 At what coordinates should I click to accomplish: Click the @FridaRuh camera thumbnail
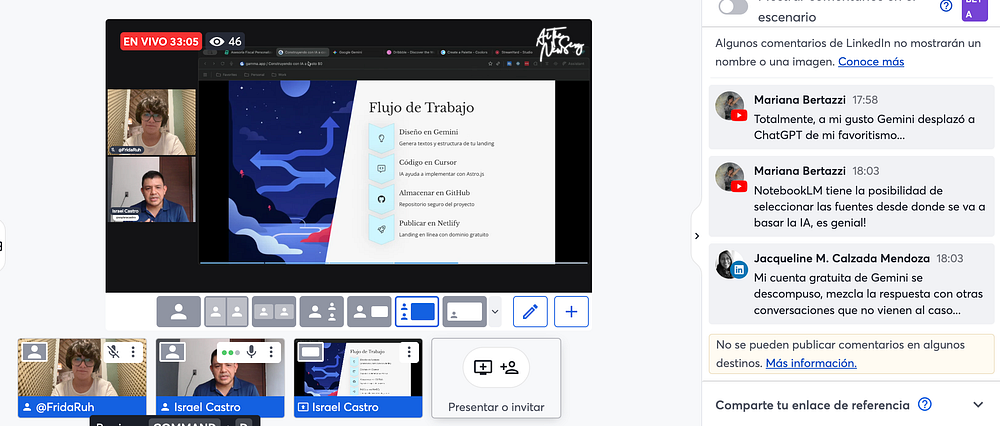tap(82, 380)
